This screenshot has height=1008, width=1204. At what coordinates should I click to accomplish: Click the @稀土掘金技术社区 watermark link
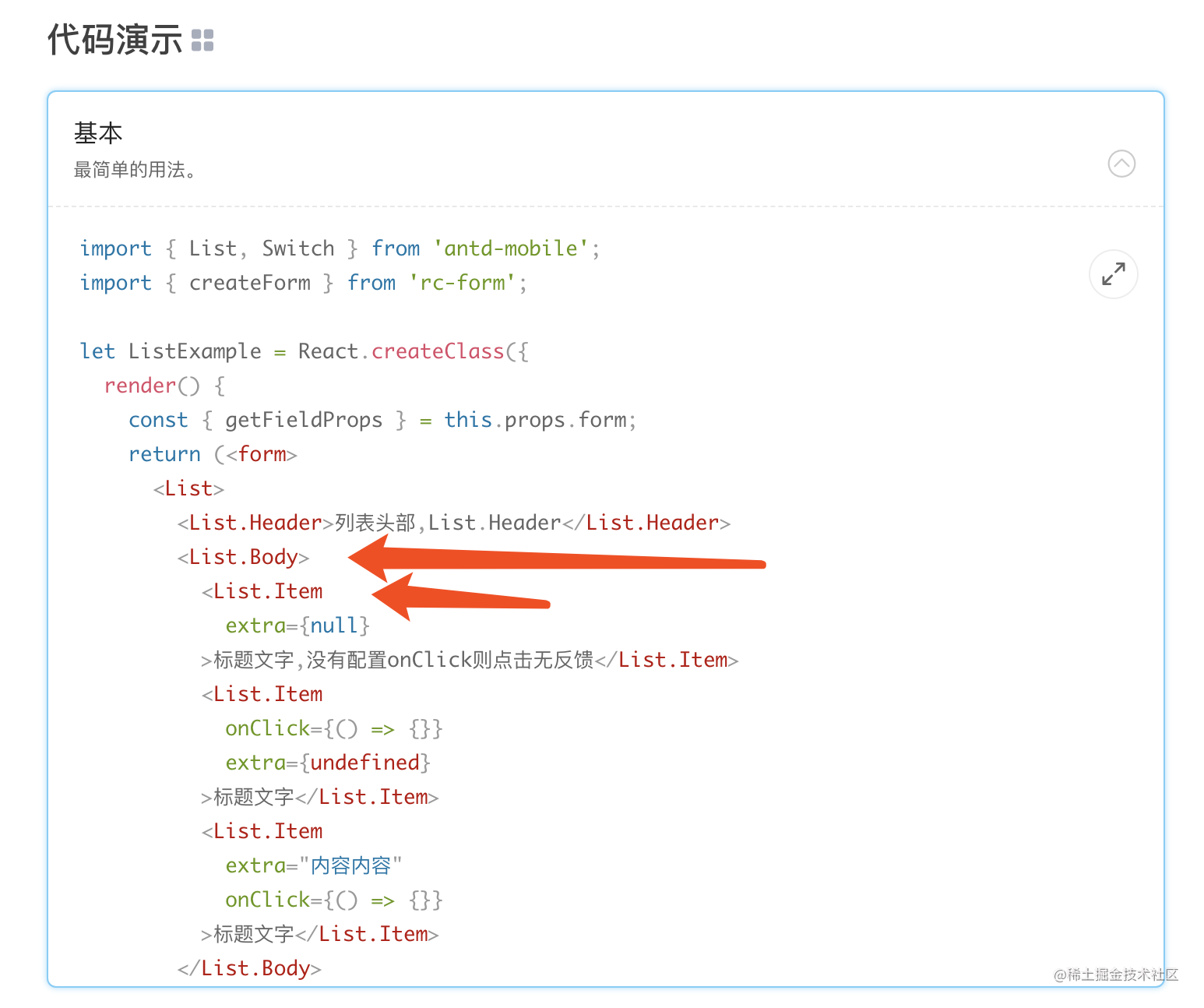(1115, 975)
